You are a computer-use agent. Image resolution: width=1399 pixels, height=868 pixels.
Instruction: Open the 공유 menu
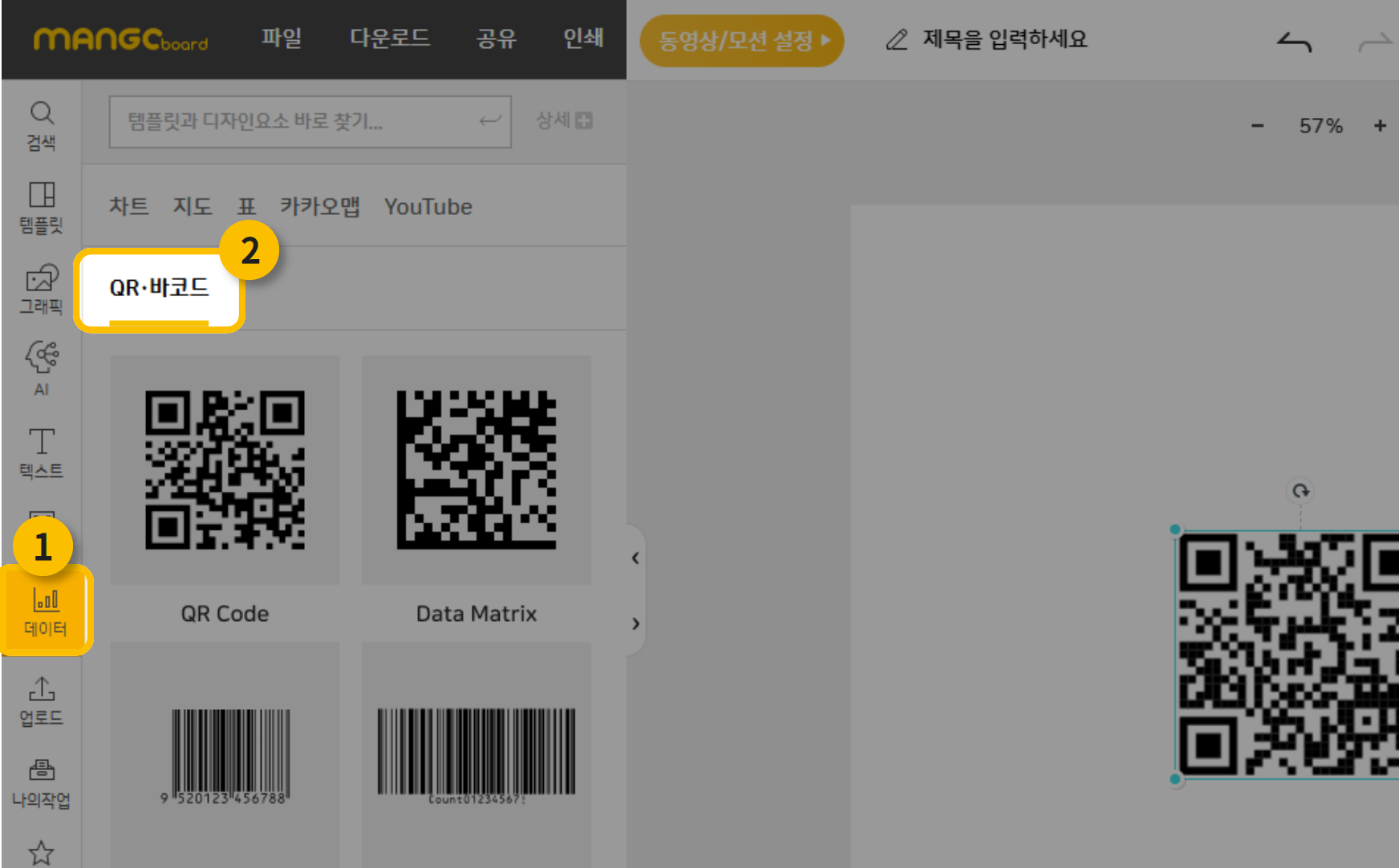(496, 38)
